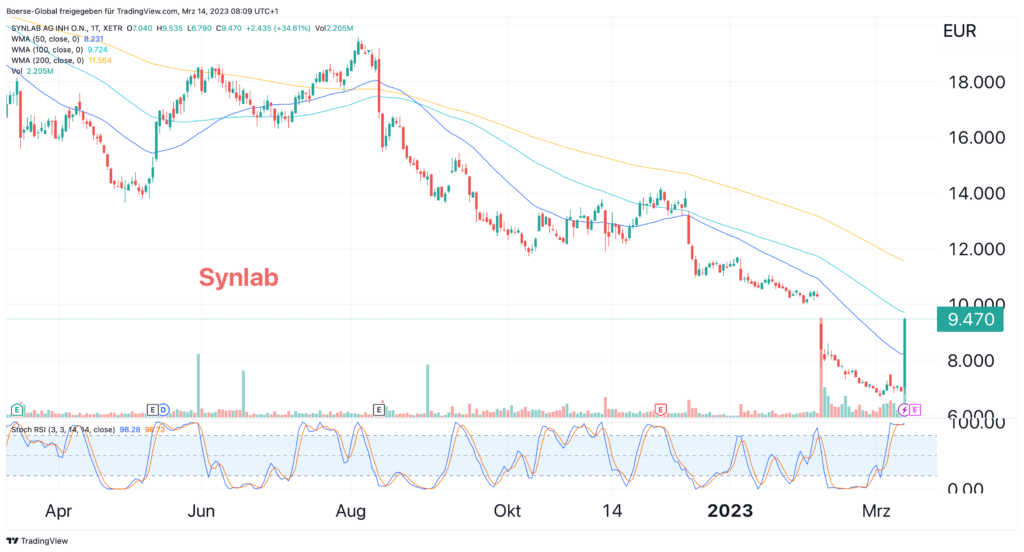Select the SYNLAB AG INH O.N. symbol legend

point(67,29)
